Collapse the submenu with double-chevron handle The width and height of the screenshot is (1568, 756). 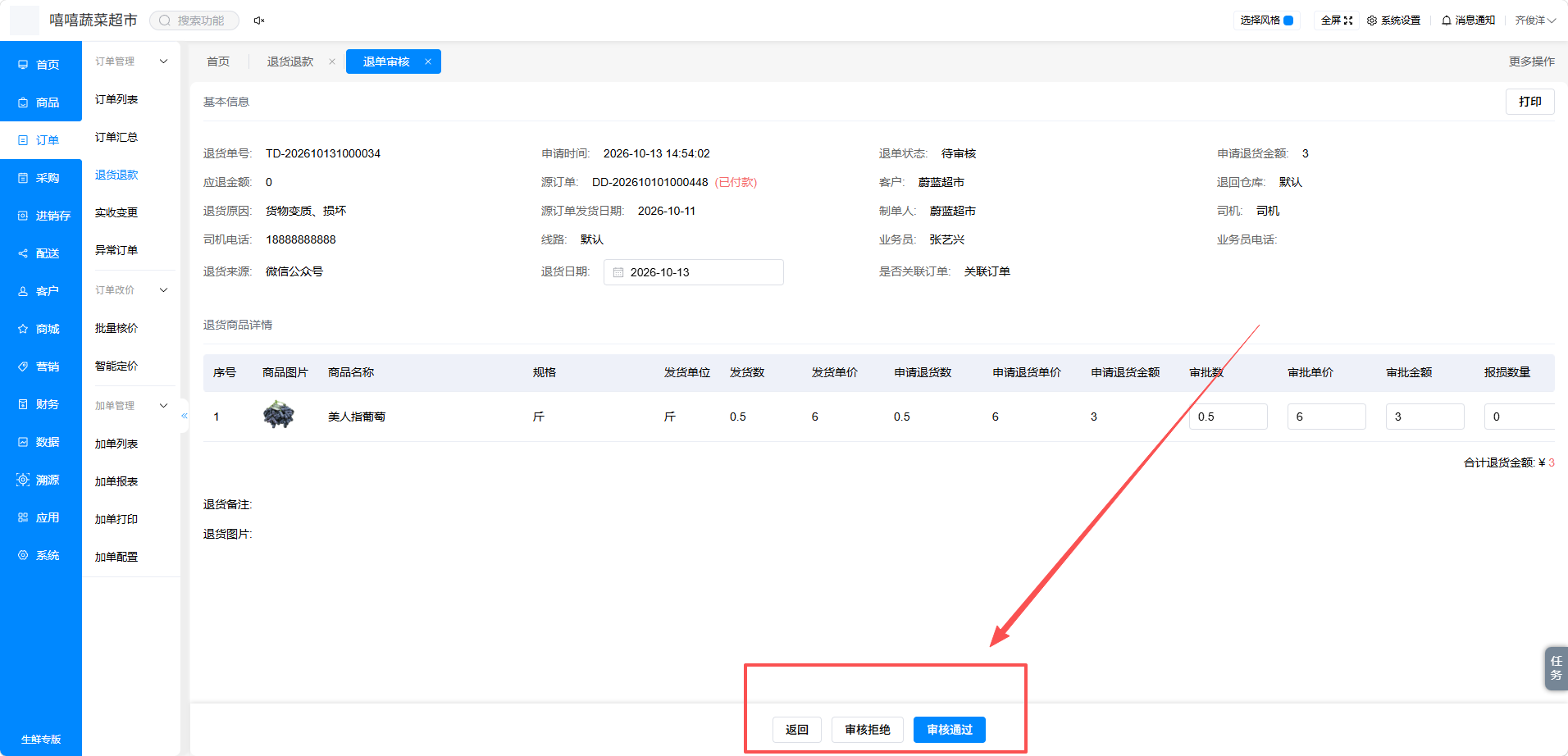[x=185, y=416]
